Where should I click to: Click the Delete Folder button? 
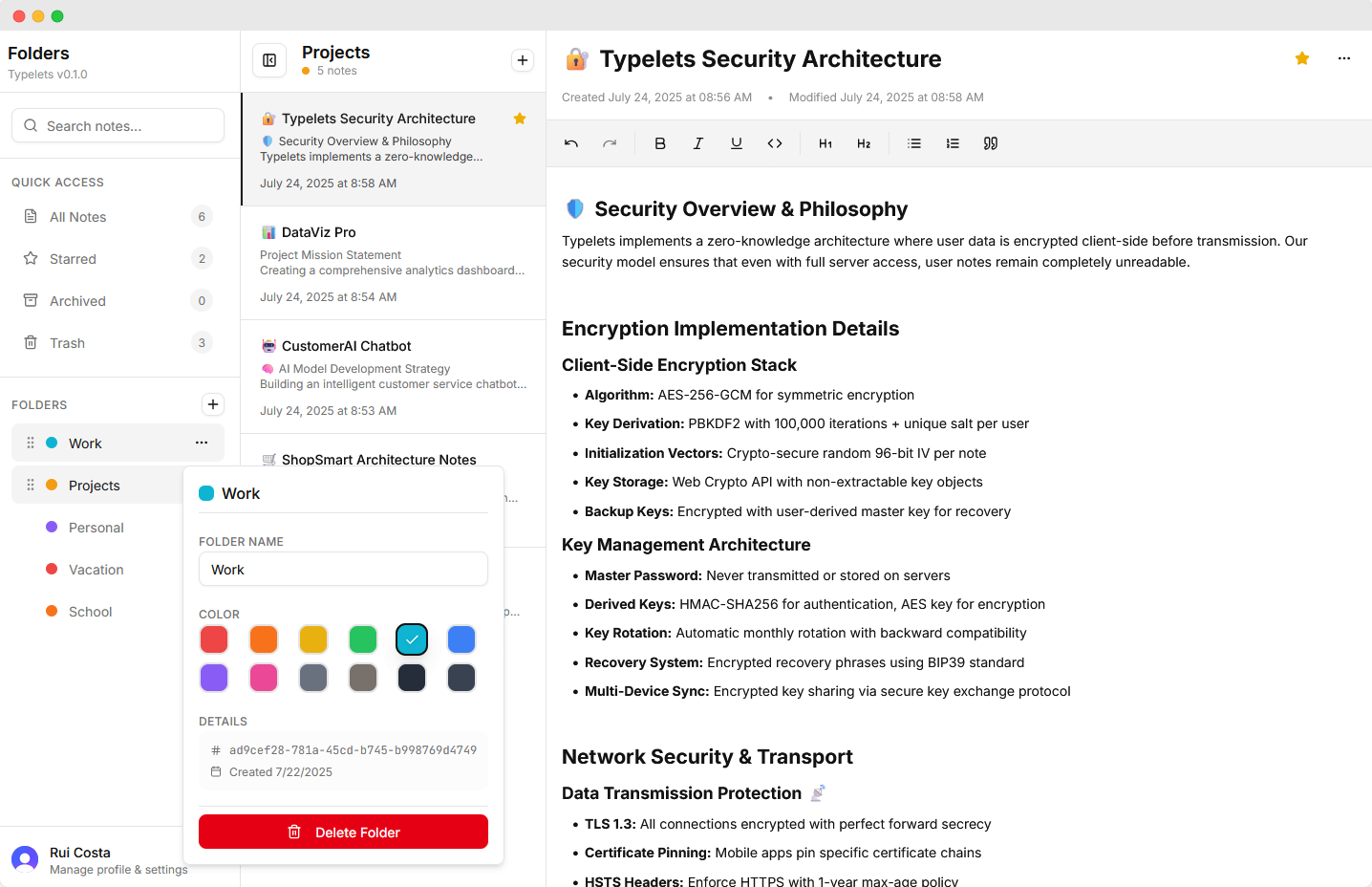343,832
